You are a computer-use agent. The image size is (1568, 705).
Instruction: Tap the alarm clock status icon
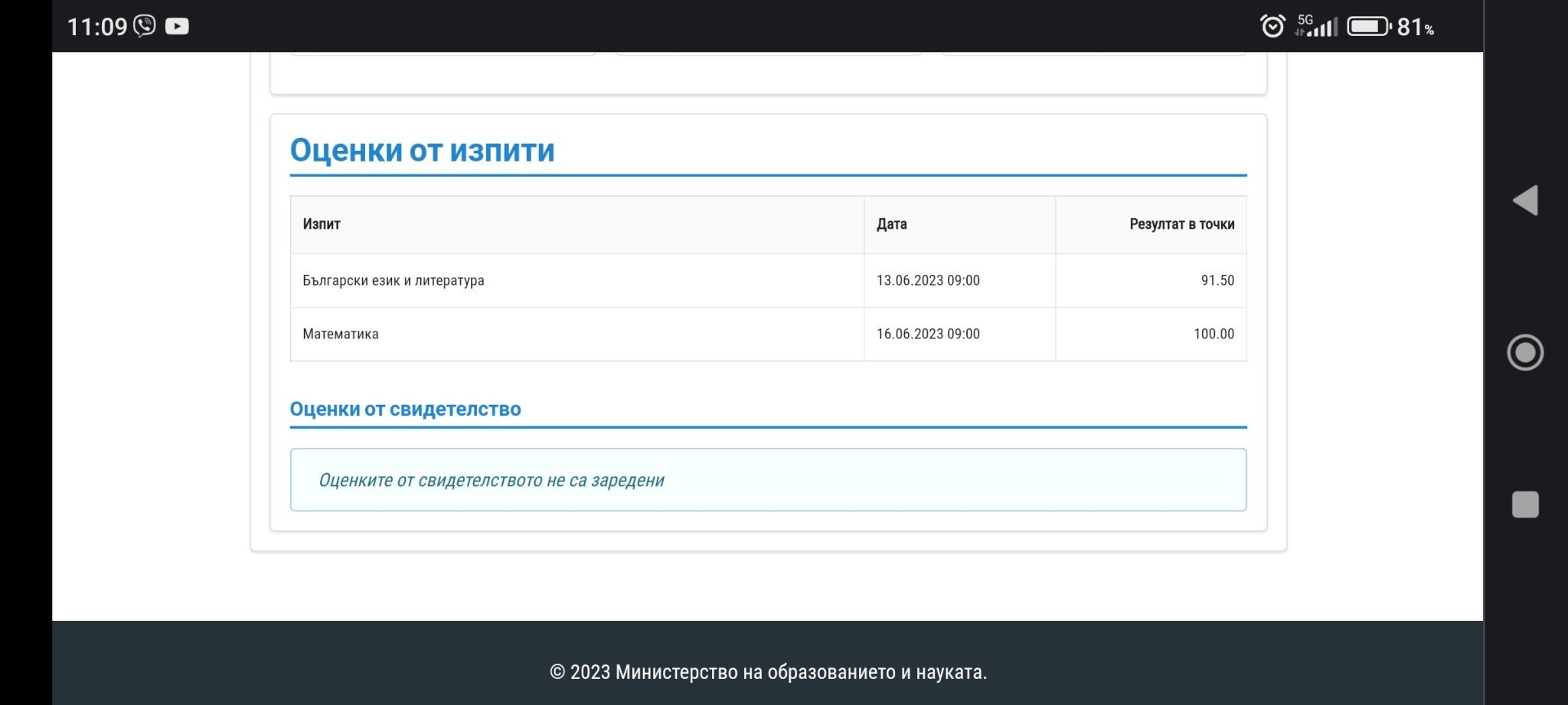tap(1272, 27)
